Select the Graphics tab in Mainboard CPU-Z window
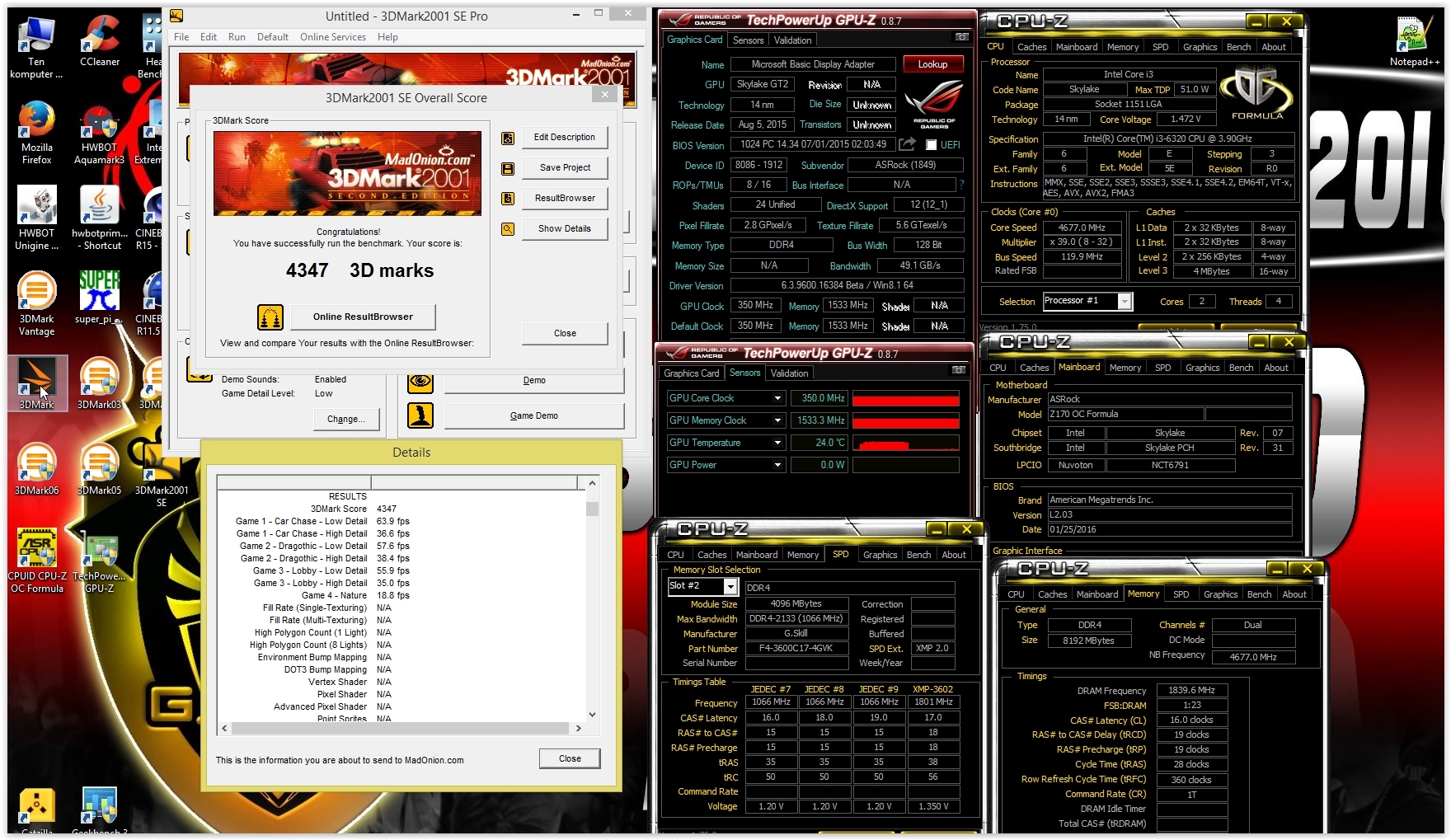This screenshot has width=1451, height=840. pos(1202,368)
